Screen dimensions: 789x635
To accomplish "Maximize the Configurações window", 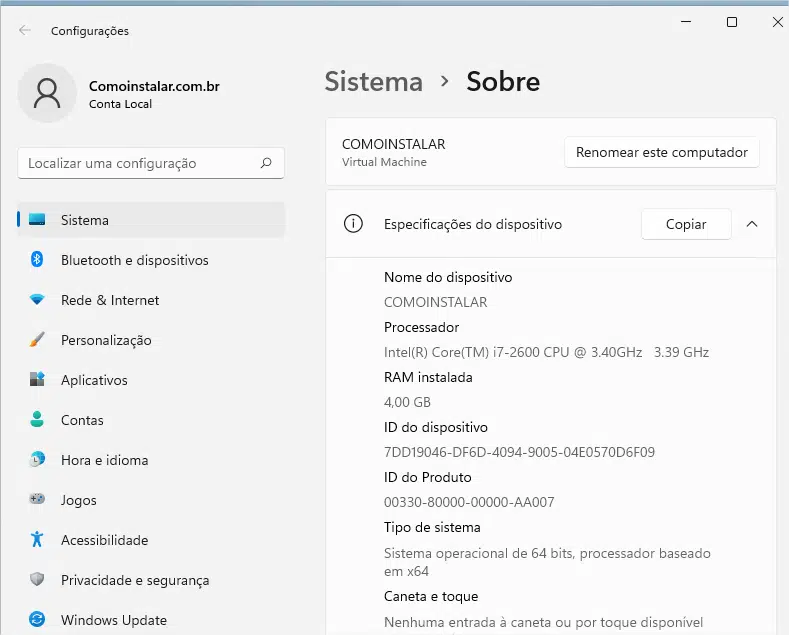I will [x=732, y=22].
